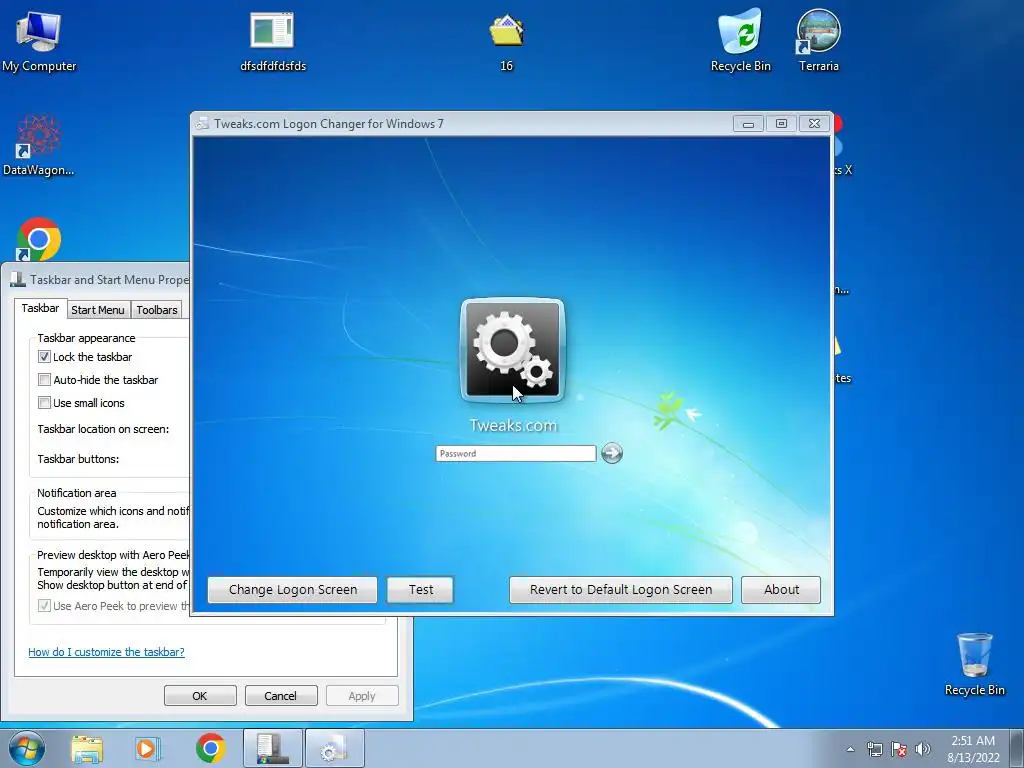Close the Logon Changer window
The width and height of the screenshot is (1024, 768).
click(x=814, y=123)
